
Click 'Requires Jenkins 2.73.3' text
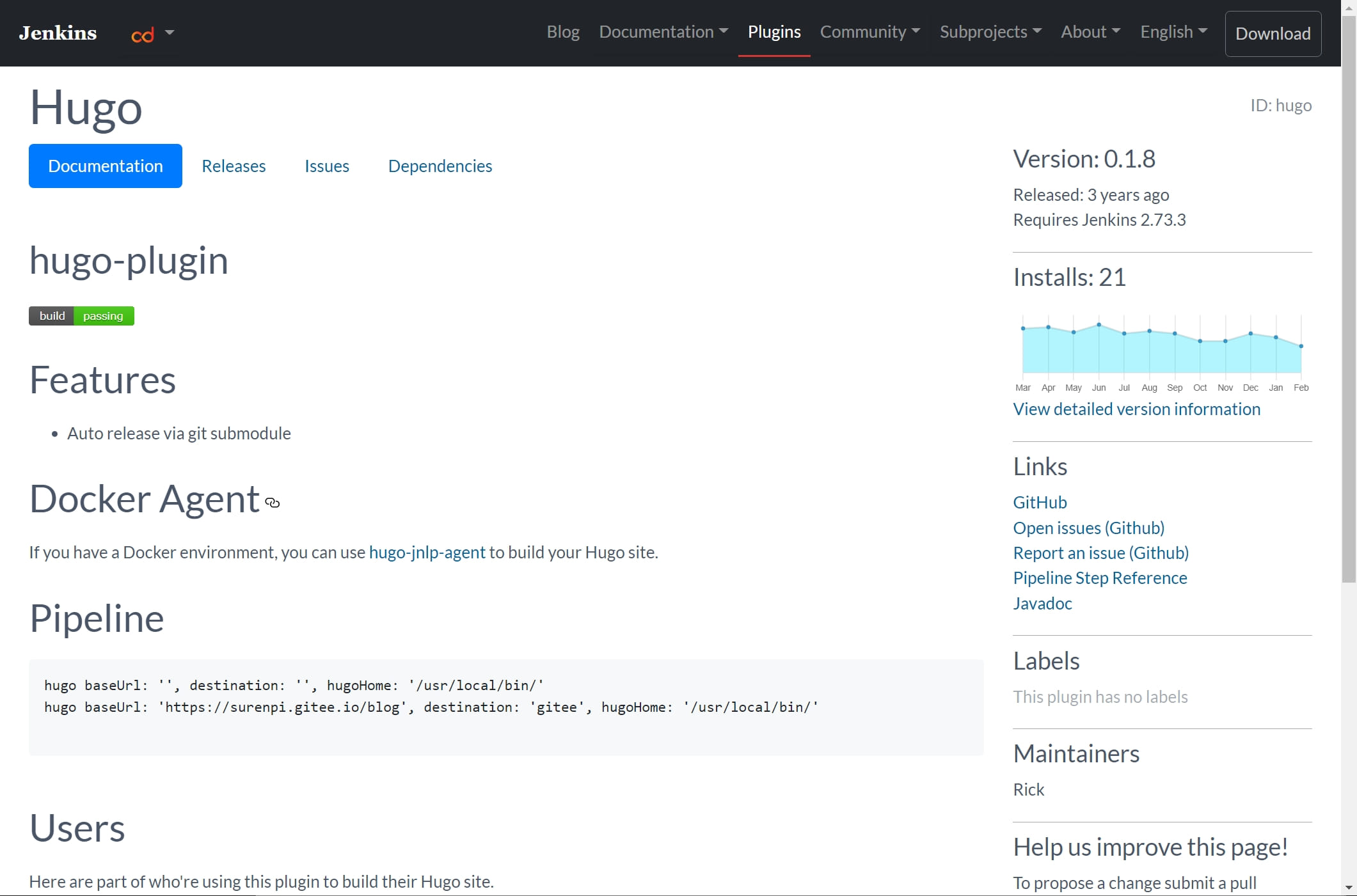pyautogui.click(x=1100, y=219)
